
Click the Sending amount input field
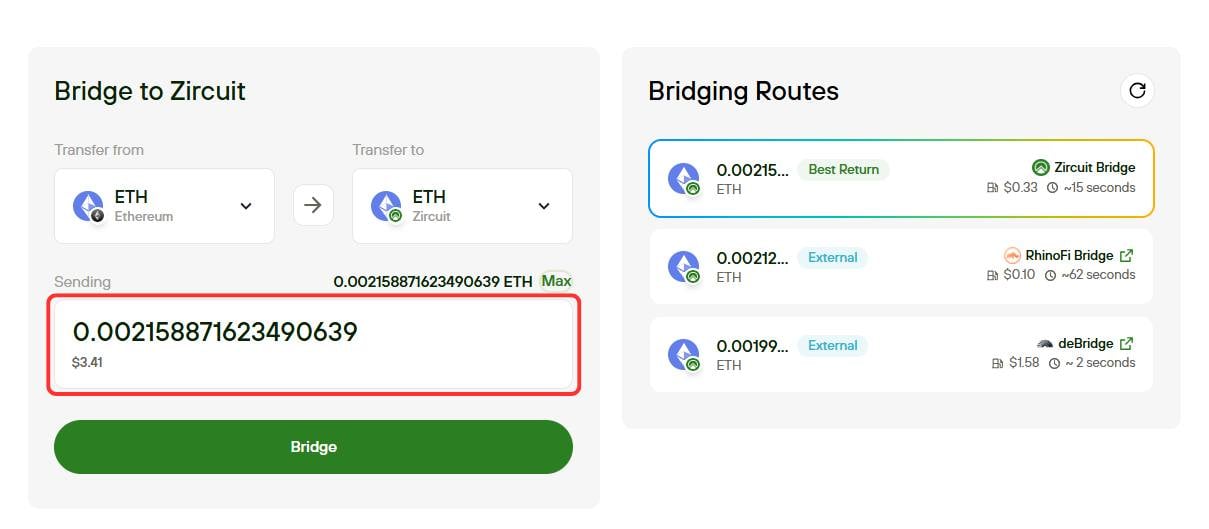[x=313, y=344]
